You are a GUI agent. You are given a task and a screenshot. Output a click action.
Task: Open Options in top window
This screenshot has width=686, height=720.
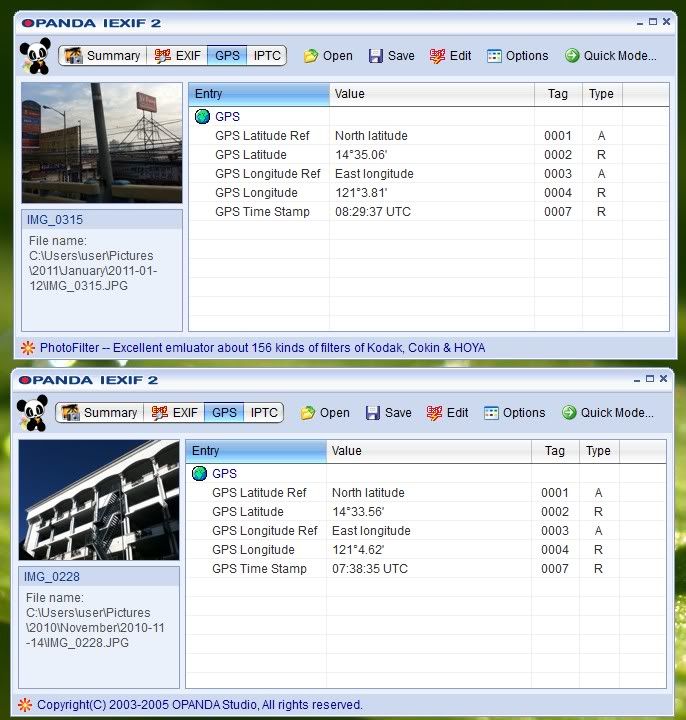coord(517,56)
